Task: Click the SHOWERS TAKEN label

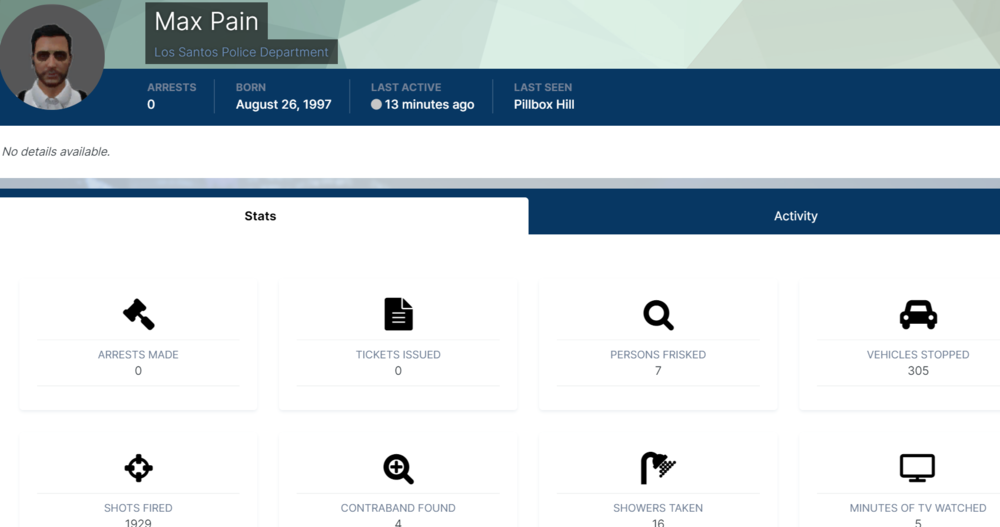Action: point(658,508)
